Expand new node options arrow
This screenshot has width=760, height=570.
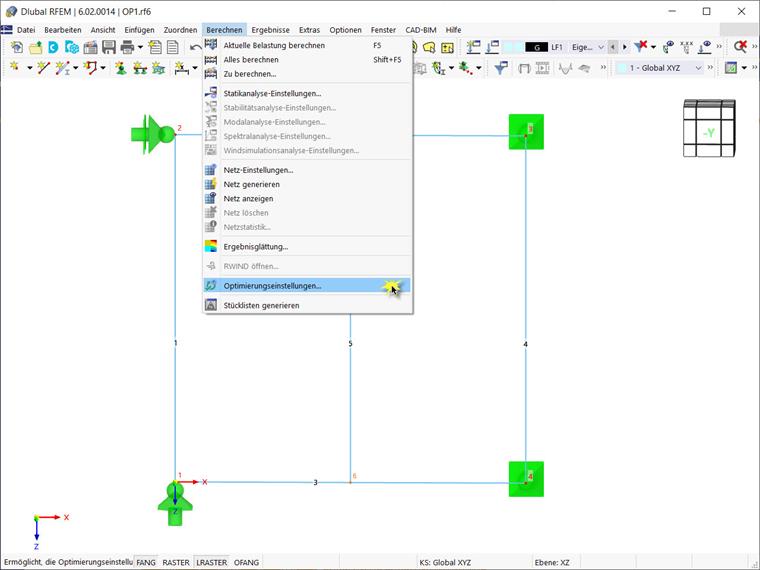tap(30, 68)
